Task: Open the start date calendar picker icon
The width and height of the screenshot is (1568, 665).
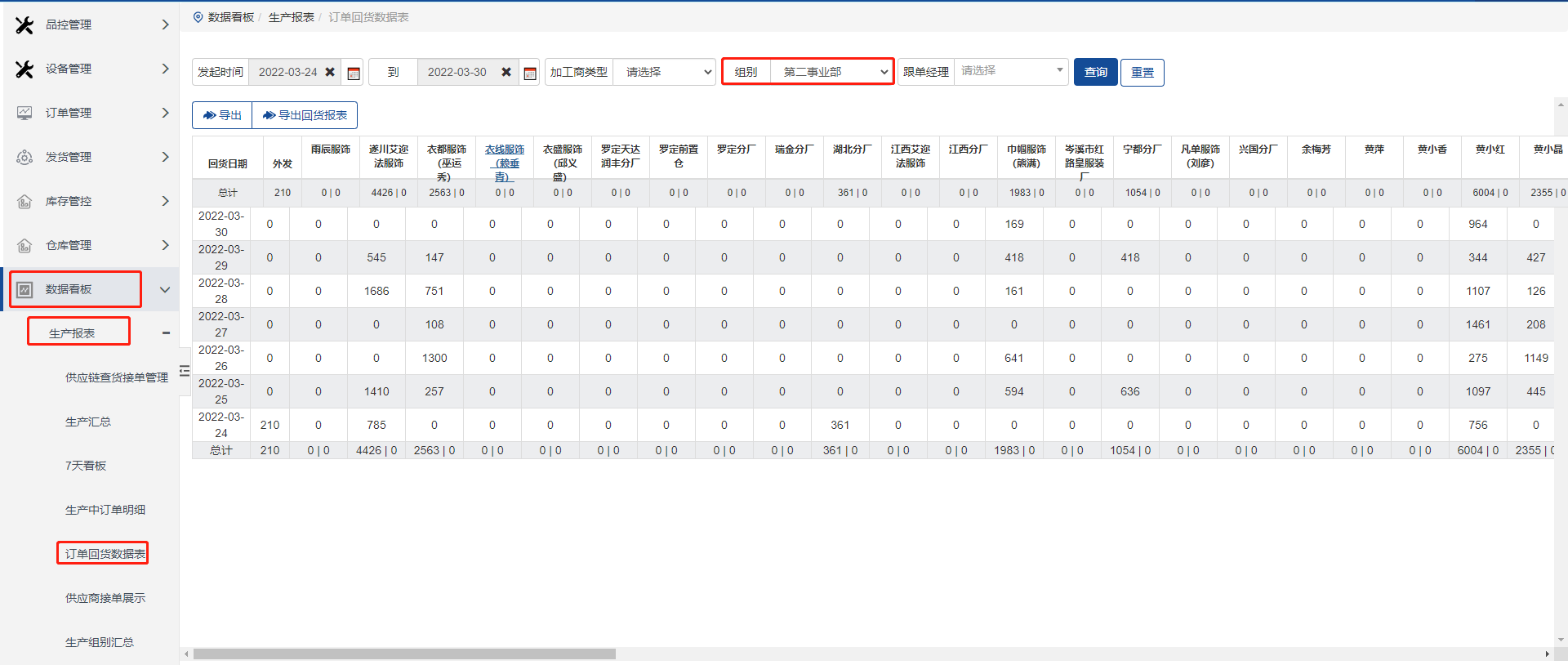Action: pos(354,73)
